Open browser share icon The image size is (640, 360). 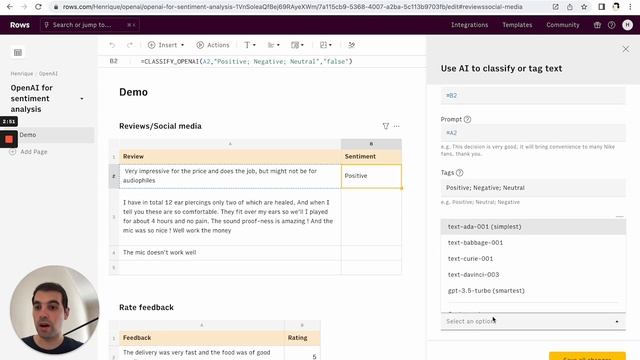[570, 7]
